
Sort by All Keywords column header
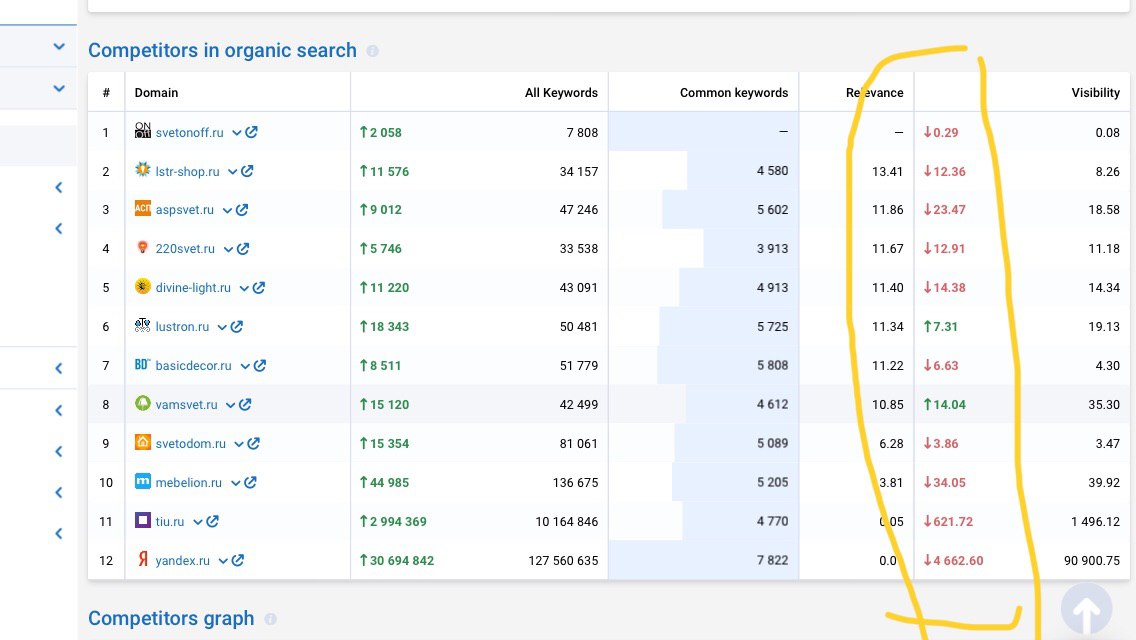click(561, 93)
